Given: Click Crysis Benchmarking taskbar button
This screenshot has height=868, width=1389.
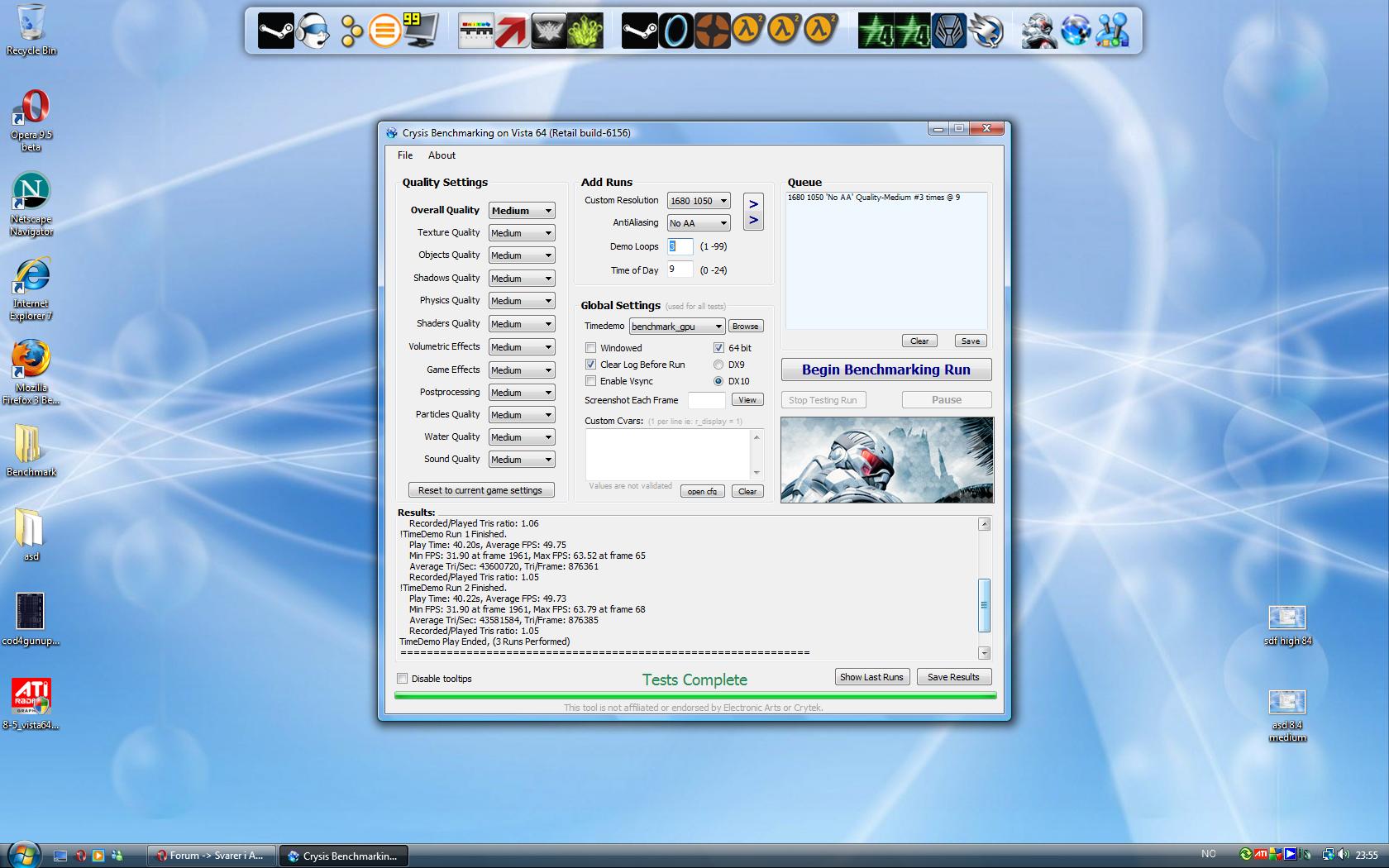Looking at the screenshot, I should coord(344,856).
